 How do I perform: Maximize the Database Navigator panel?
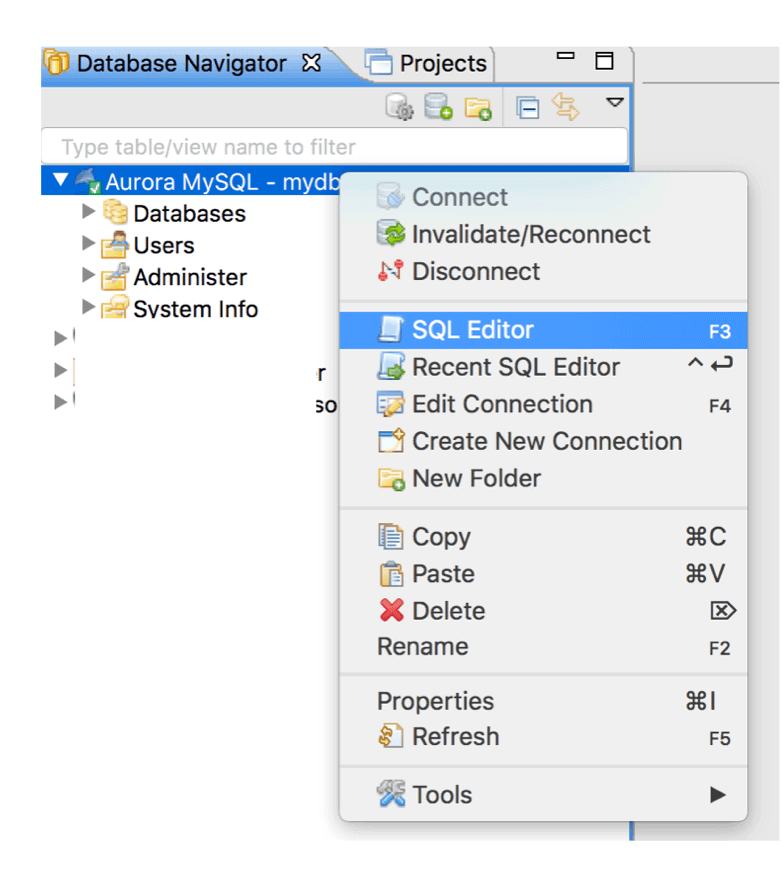pos(604,61)
